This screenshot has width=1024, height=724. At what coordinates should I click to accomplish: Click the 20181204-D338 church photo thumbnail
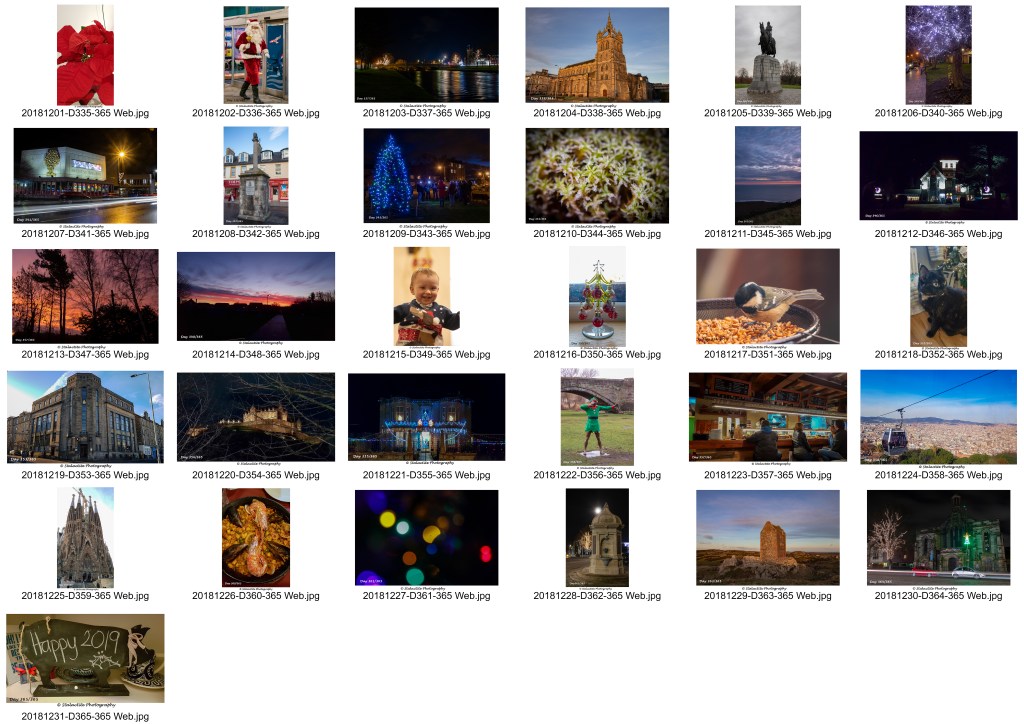(597, 55)
